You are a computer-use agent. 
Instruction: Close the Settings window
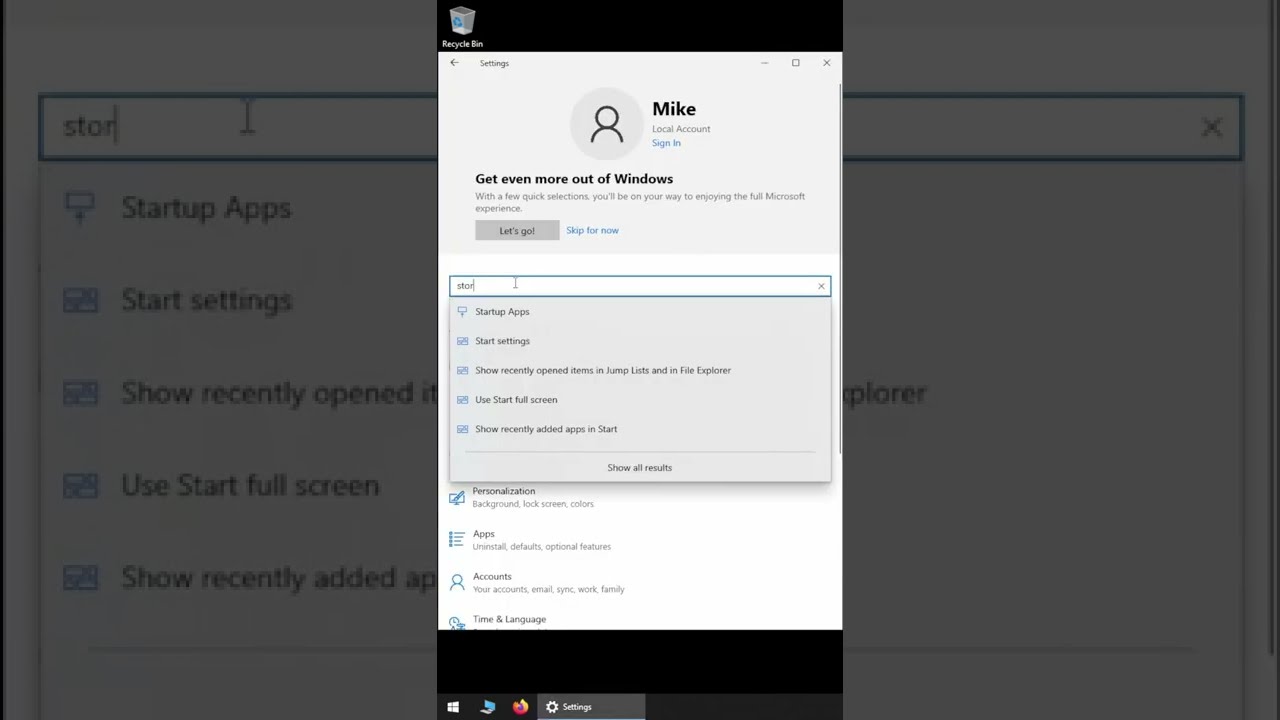tap(827, 63)
